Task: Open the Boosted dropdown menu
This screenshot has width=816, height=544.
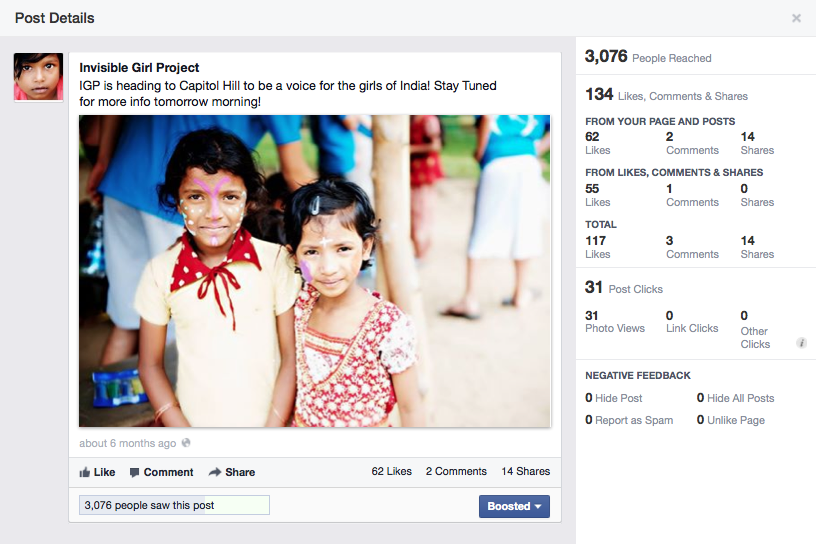Action: 514,506
